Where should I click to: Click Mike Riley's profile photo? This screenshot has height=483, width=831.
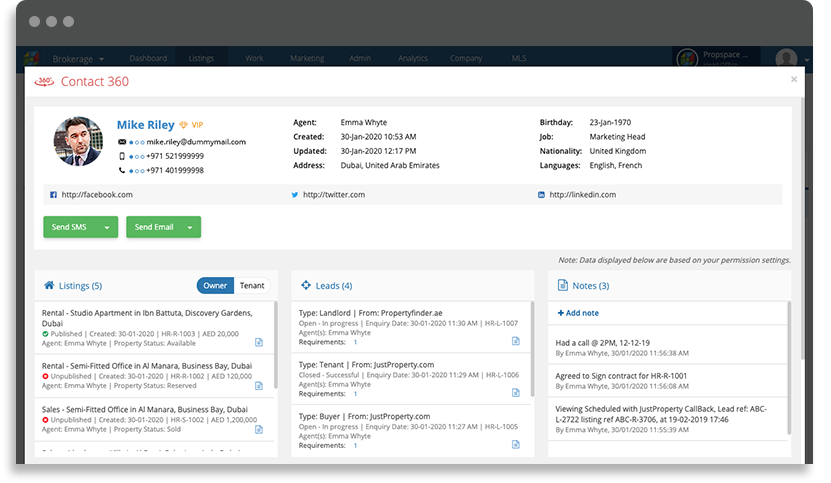click(78, 142)
